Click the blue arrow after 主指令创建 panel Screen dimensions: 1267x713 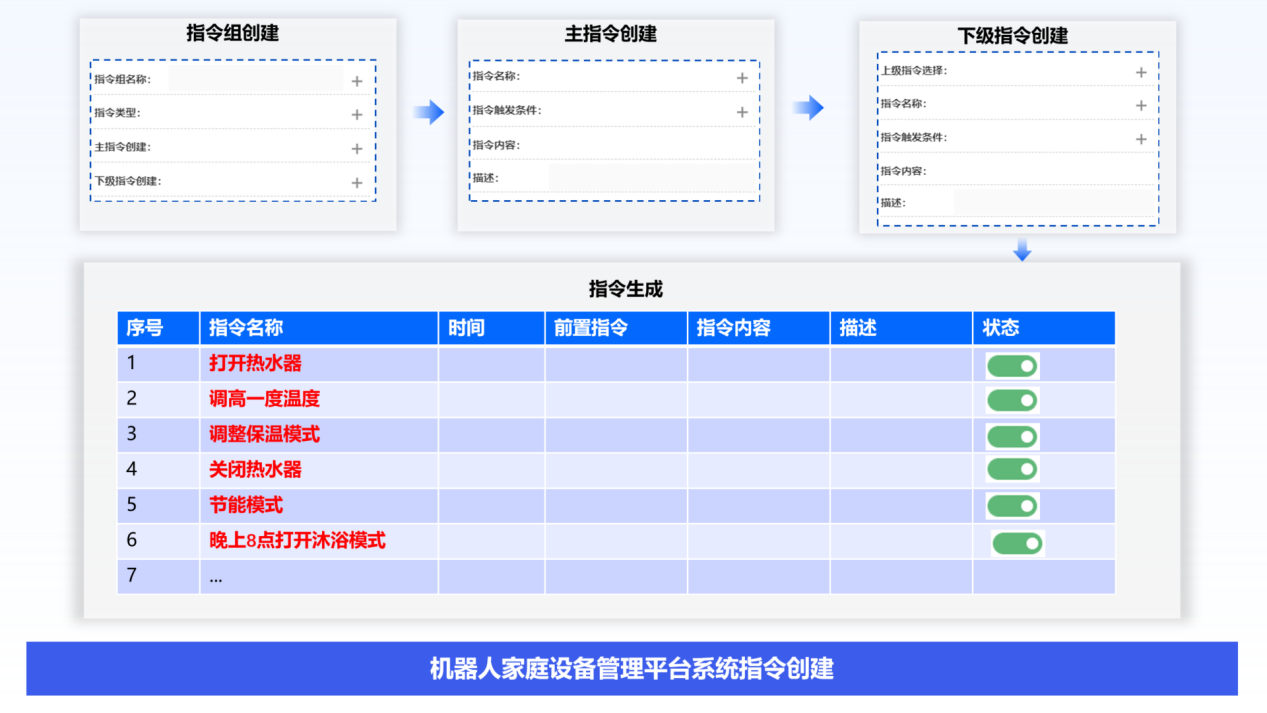pos(808,108)
